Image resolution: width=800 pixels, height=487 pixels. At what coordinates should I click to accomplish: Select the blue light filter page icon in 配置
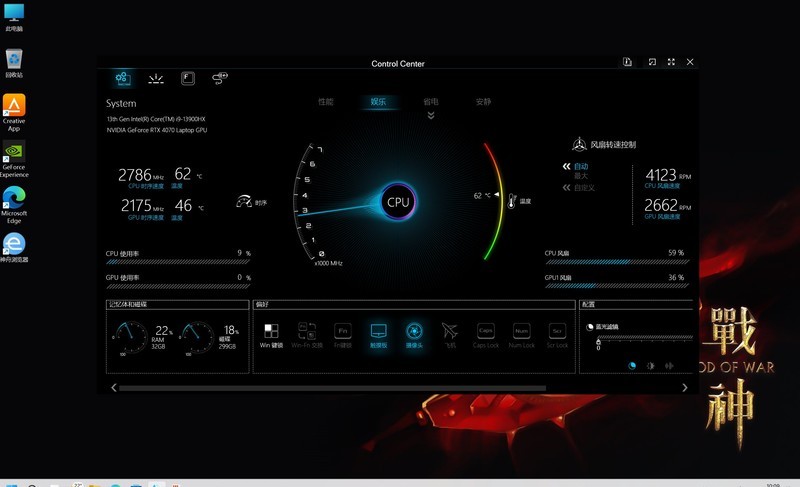click(632, 366)
